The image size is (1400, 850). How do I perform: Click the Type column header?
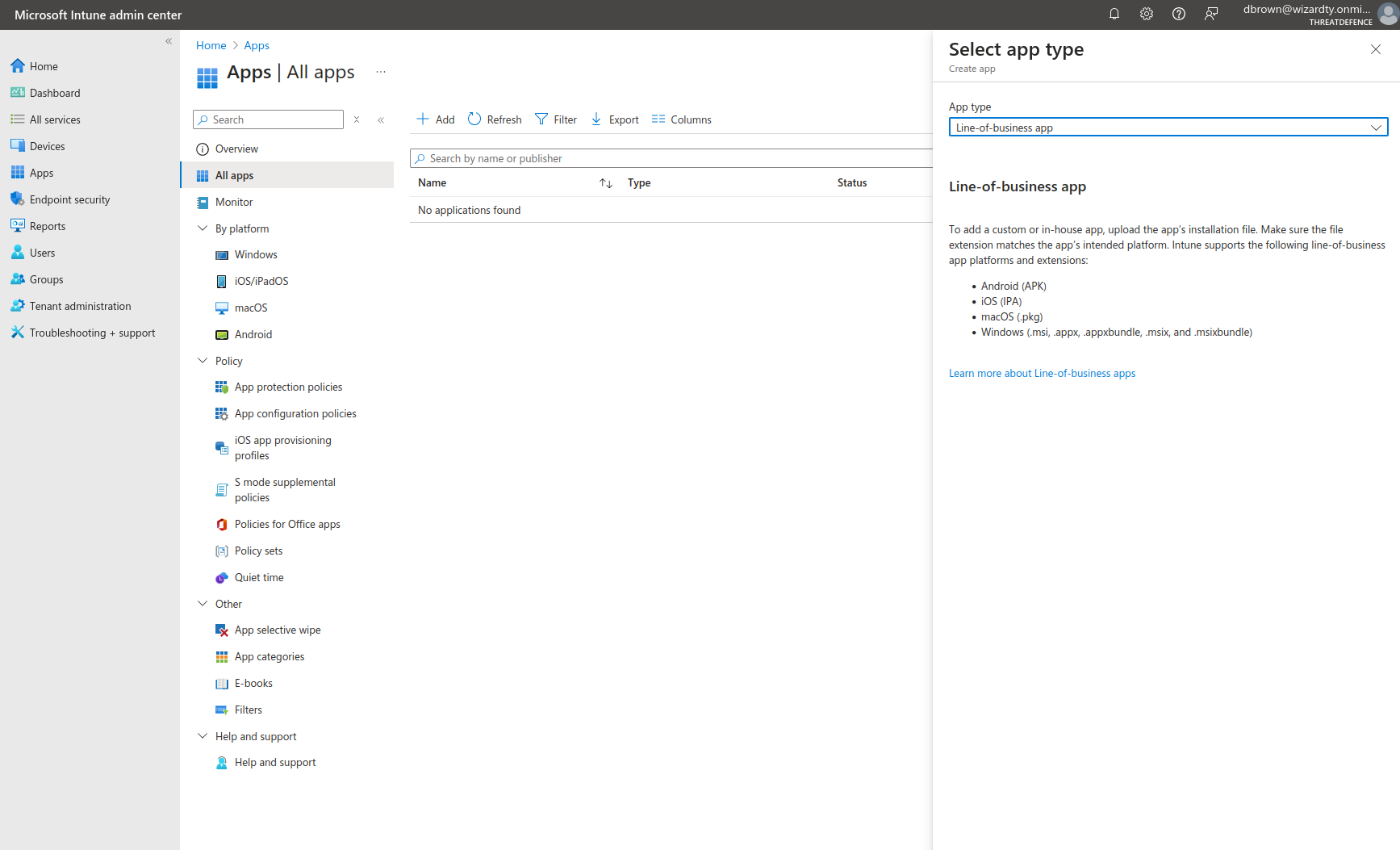click(x=639, y=183)
